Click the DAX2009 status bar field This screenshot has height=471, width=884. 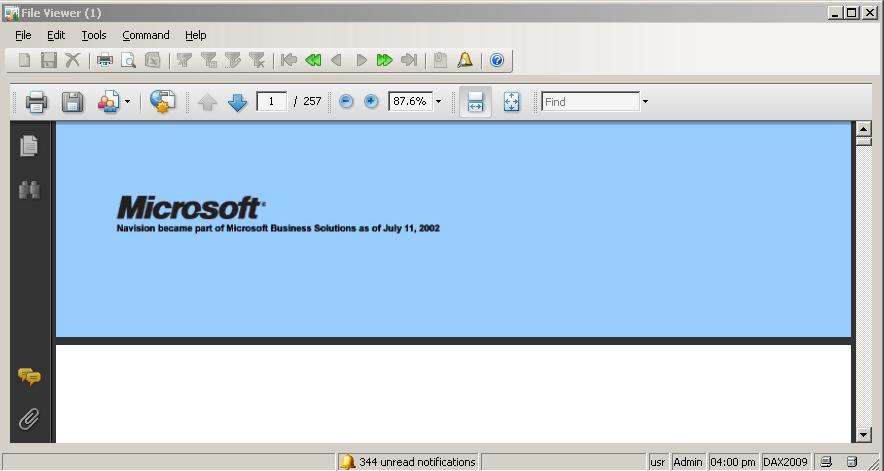[x=785, y=462]
